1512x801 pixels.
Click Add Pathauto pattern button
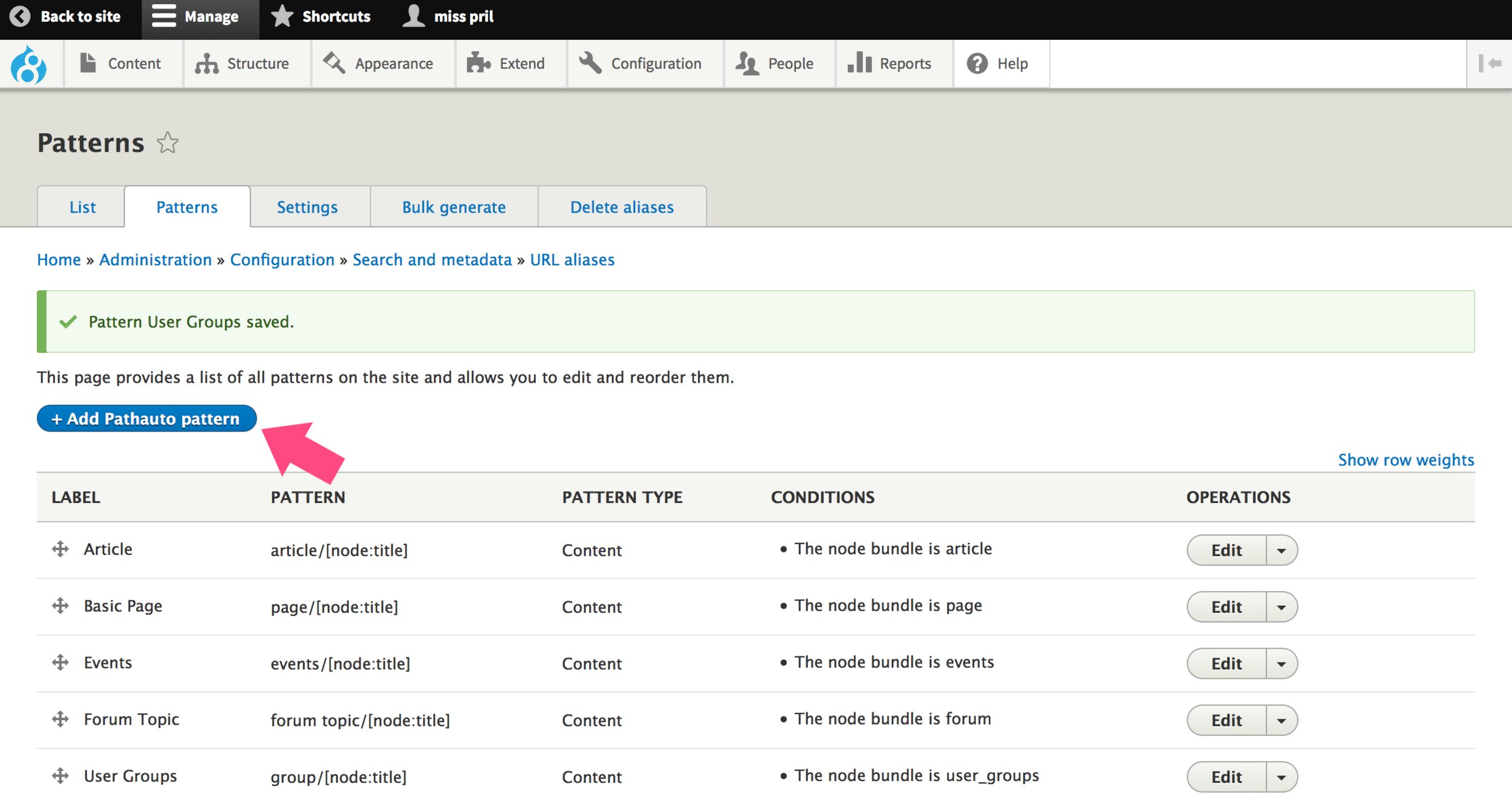coord(146,418)
